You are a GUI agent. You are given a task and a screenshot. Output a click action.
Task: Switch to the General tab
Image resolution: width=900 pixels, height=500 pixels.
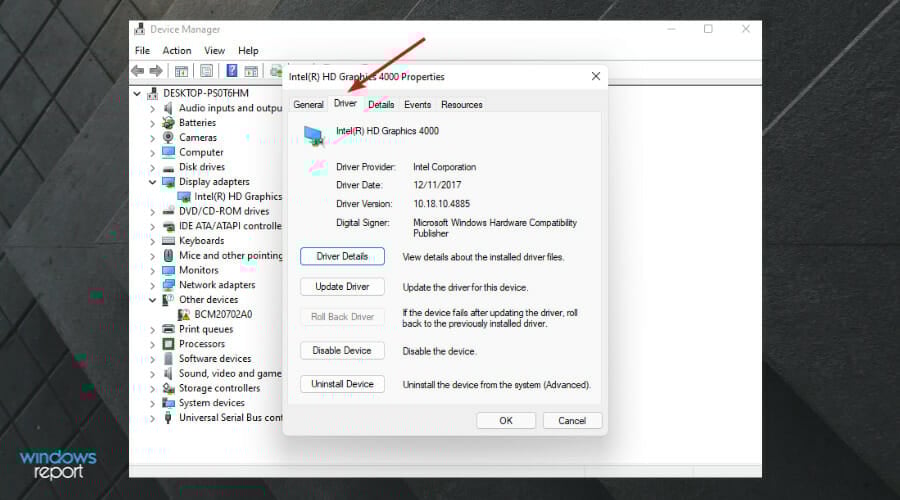tap(308, 104)
